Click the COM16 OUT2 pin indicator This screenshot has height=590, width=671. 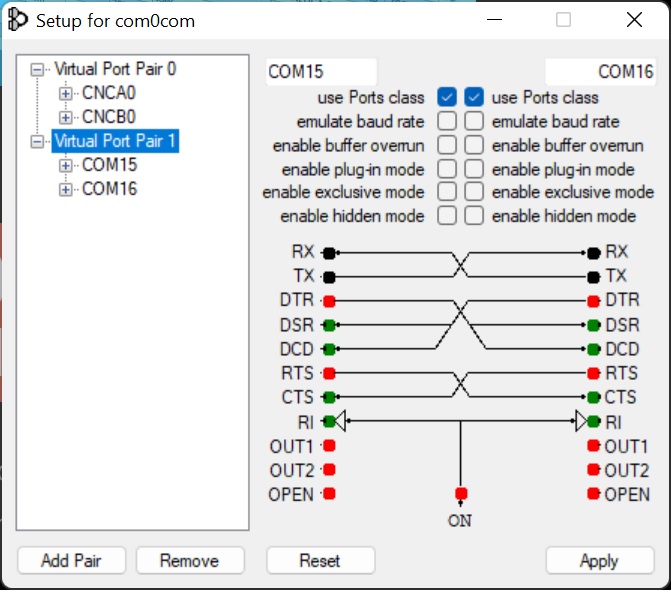[594, 469]
